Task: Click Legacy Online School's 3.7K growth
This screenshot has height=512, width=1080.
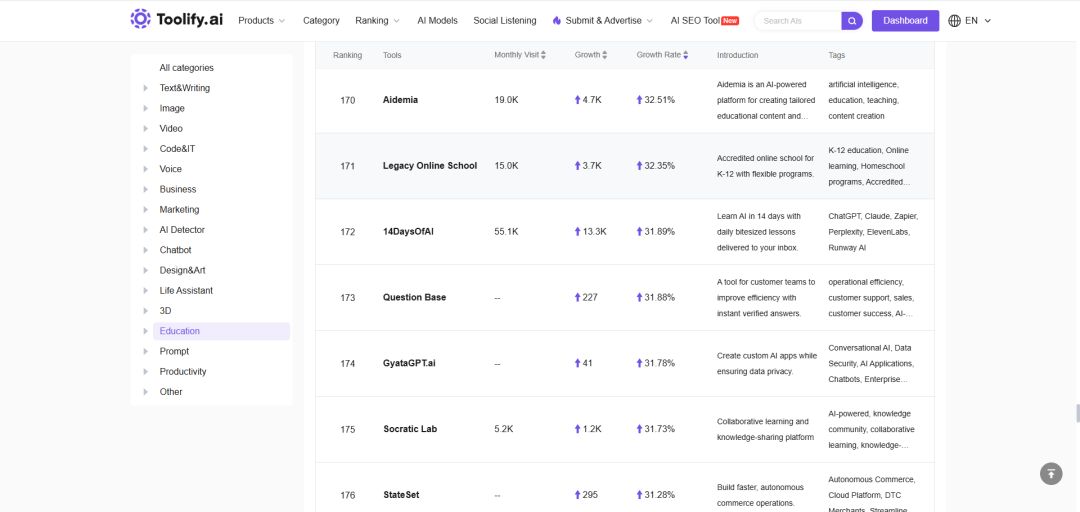Action: coord(588,165)
